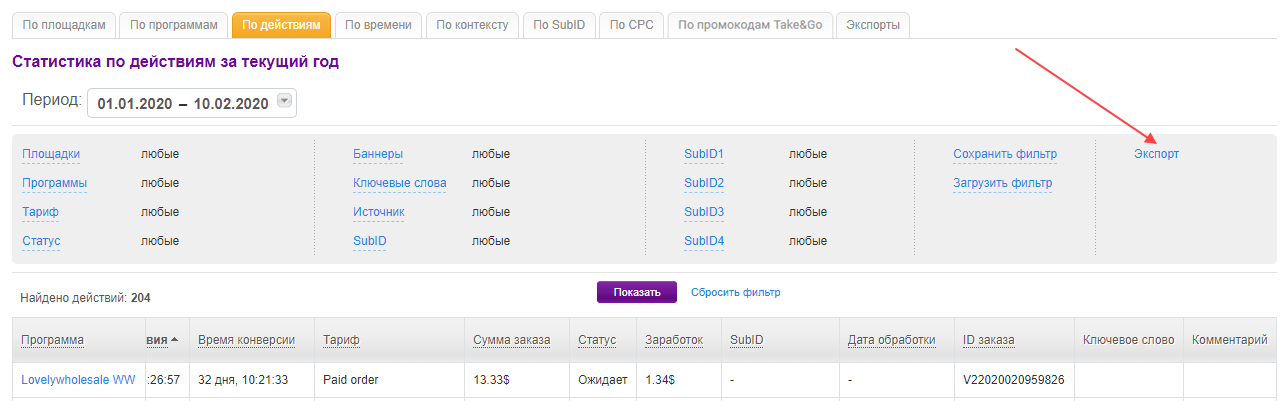Screen dimensions: 1286x401
Task: Open the period date range dropdown arrow
Action: coord(284,101)
